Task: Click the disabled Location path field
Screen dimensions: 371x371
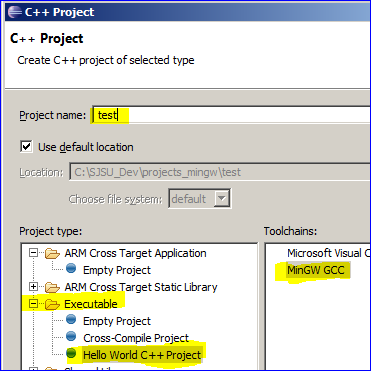Action: pyautogui.click(x=220, y=172)
